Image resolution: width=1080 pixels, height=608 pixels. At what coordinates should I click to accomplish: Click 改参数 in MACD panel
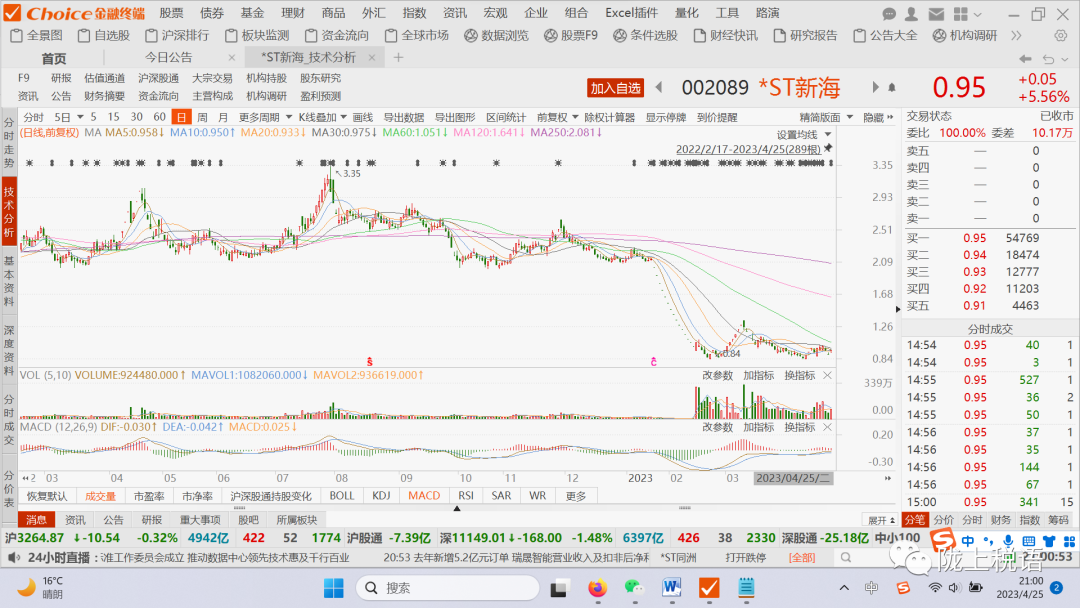click(x=718, y=427)
